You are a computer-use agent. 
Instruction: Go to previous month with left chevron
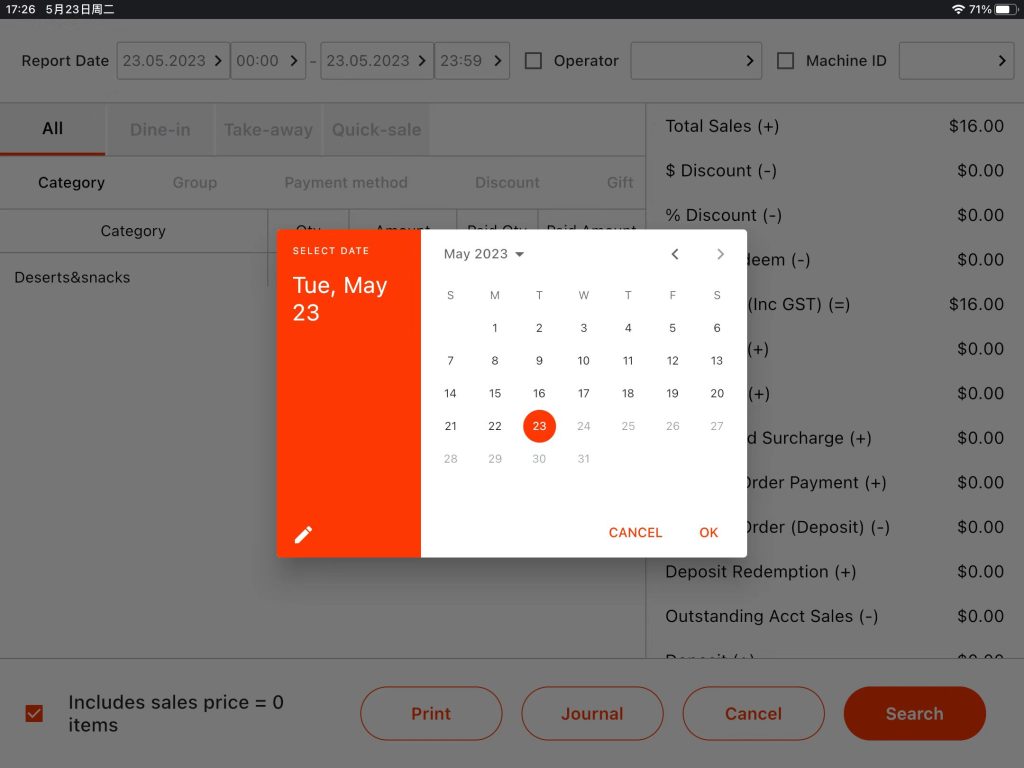click(x=675, y=254)
